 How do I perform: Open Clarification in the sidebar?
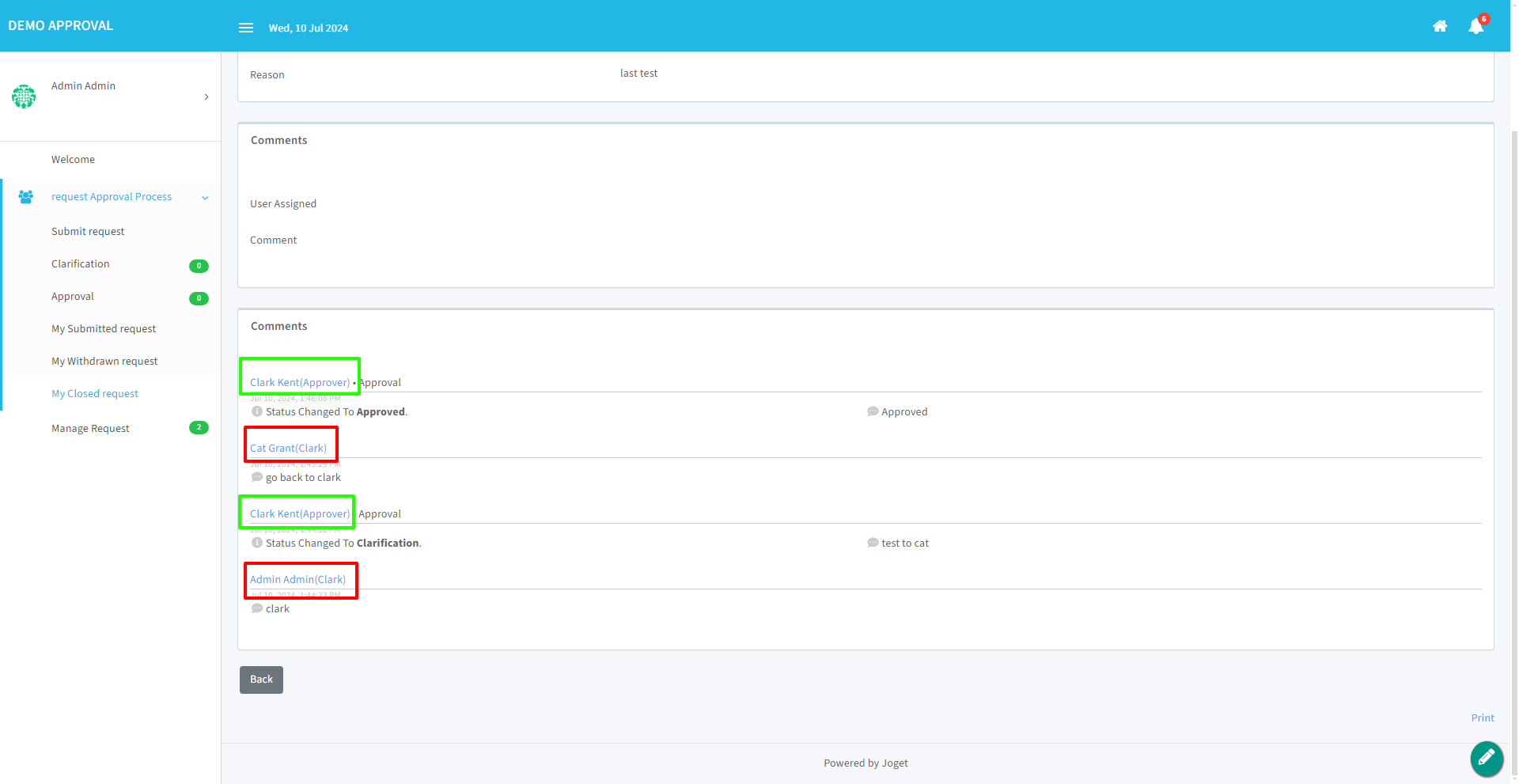(x=81, y=264)
